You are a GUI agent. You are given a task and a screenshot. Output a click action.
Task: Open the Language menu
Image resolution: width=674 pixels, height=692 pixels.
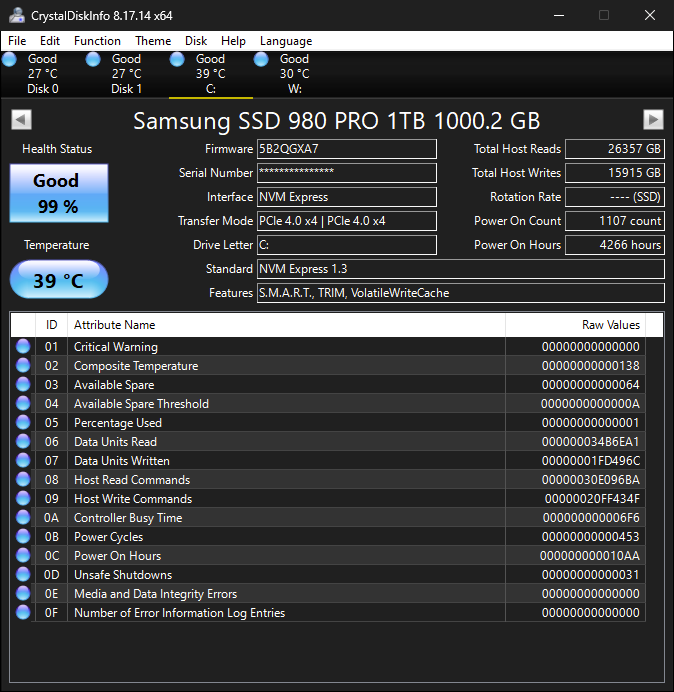286,41
